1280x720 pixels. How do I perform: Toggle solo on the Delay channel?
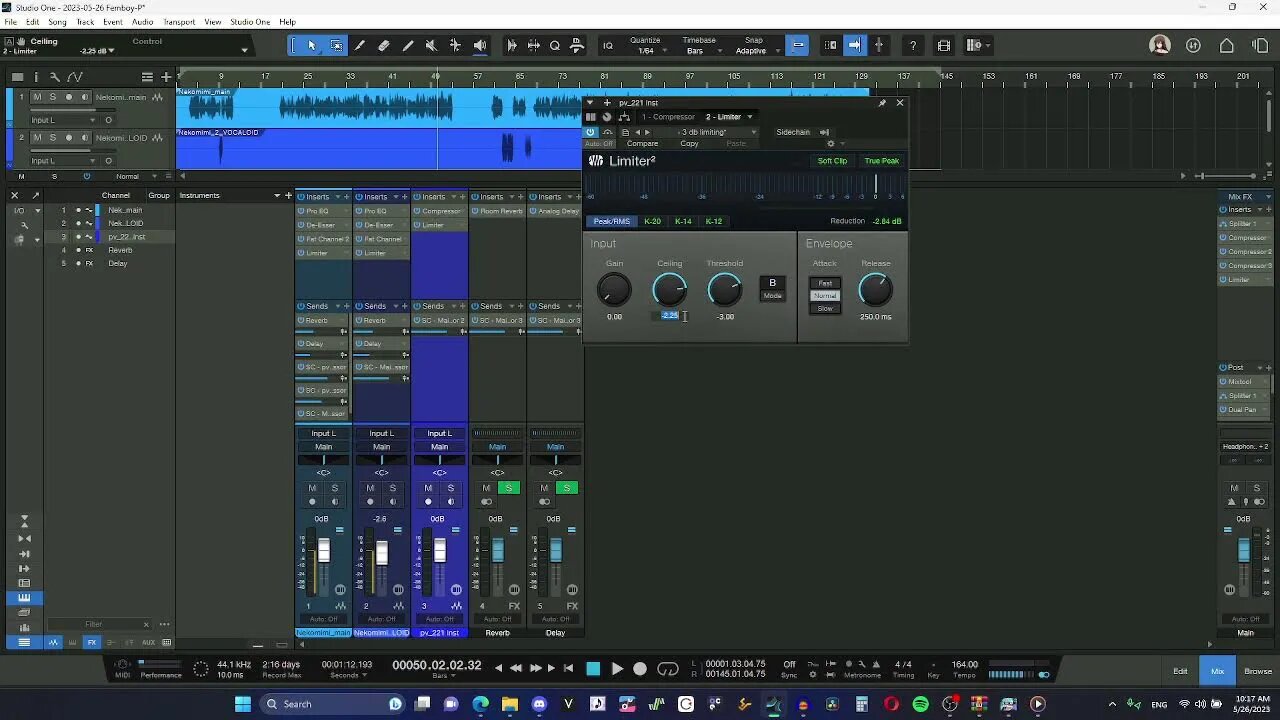pyautogui.click(x=566, y=488)
